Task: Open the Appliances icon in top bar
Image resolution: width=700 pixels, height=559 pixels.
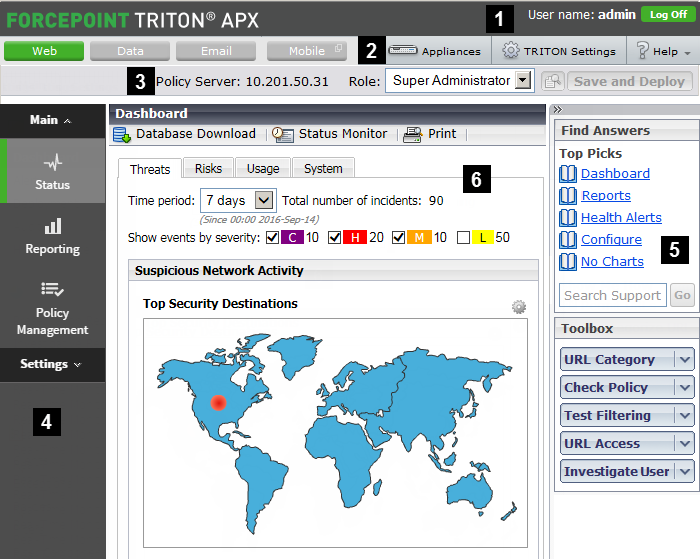Action: pyautogui.click(x=403, y=50)
